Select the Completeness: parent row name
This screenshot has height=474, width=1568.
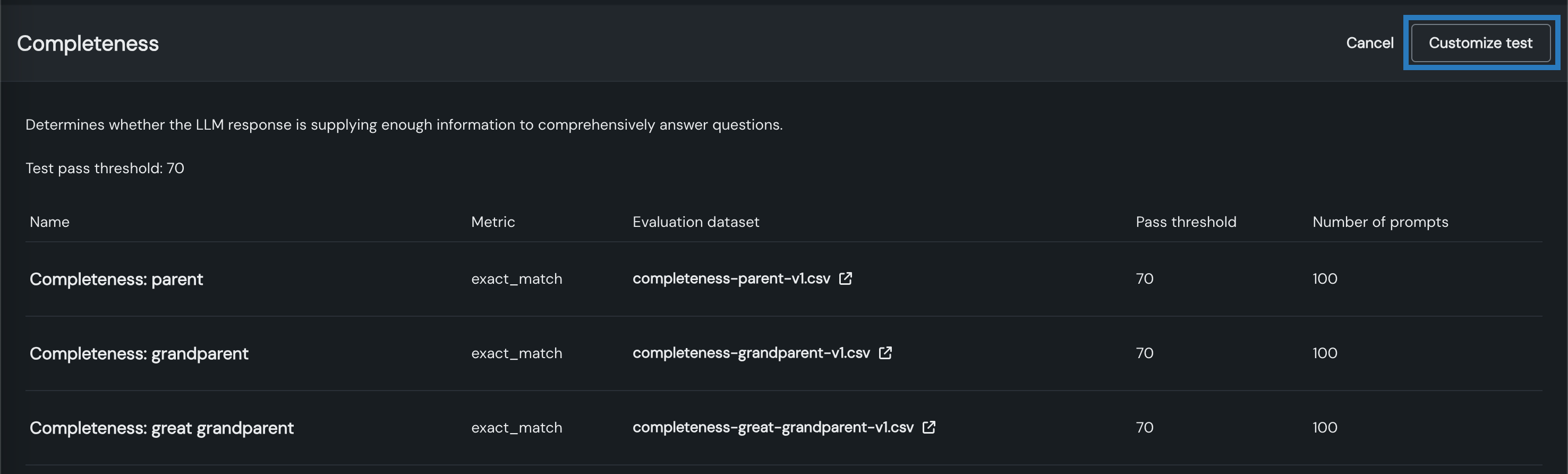pyautogui.click(x=116, y=279)
